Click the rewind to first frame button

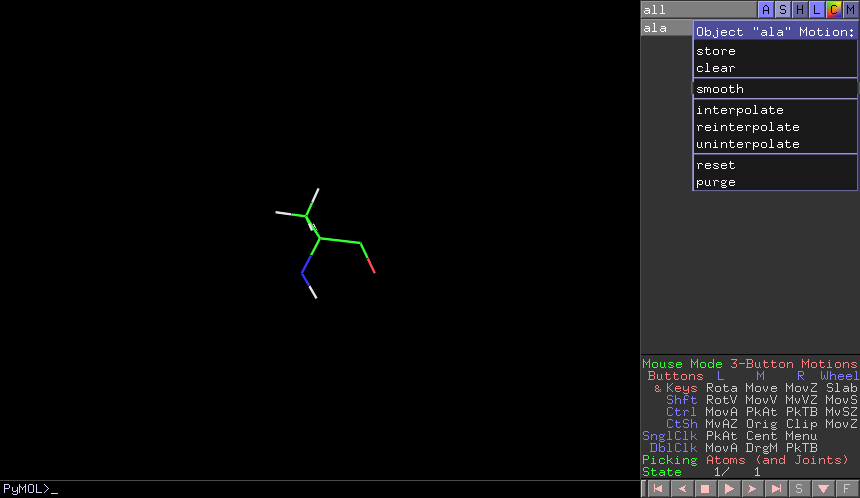(658, 489)
